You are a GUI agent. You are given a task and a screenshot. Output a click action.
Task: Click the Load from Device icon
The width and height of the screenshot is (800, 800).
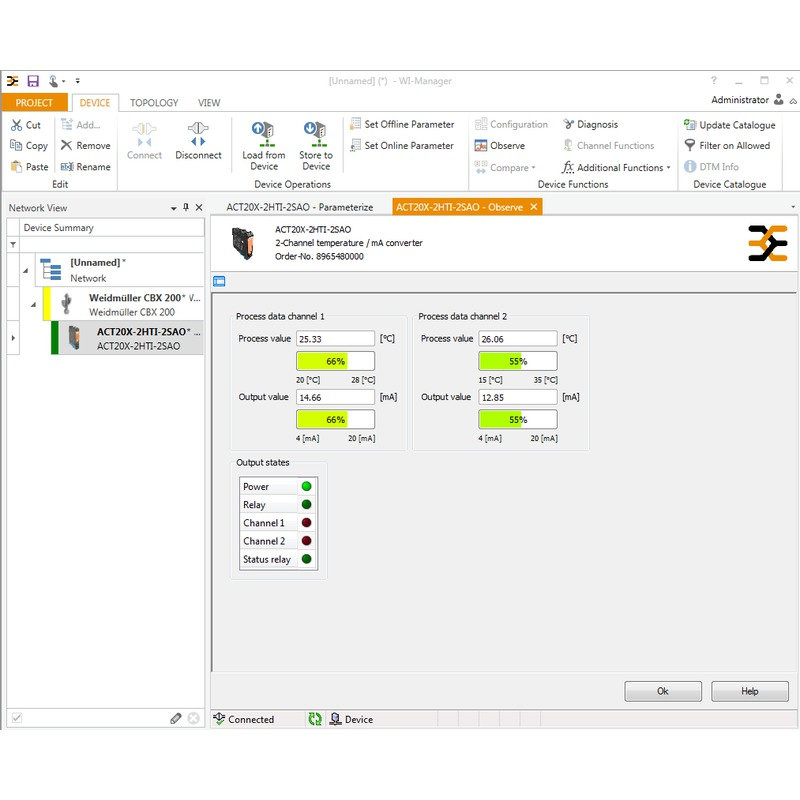tap(263, 134)
